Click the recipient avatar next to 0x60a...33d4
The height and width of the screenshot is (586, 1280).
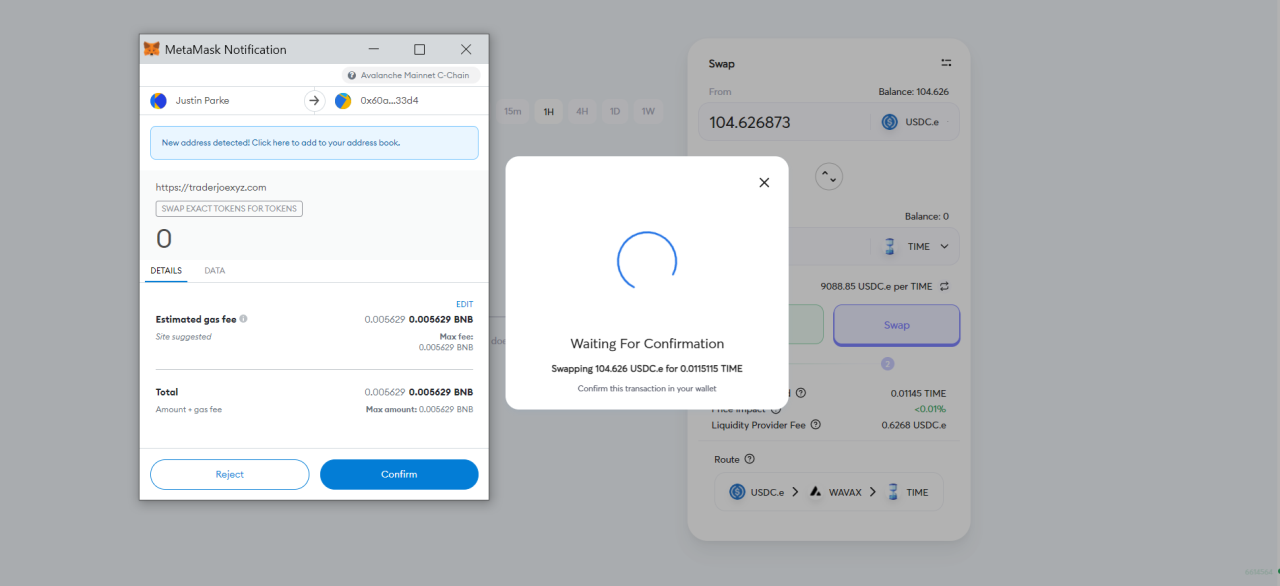(343, 101)
